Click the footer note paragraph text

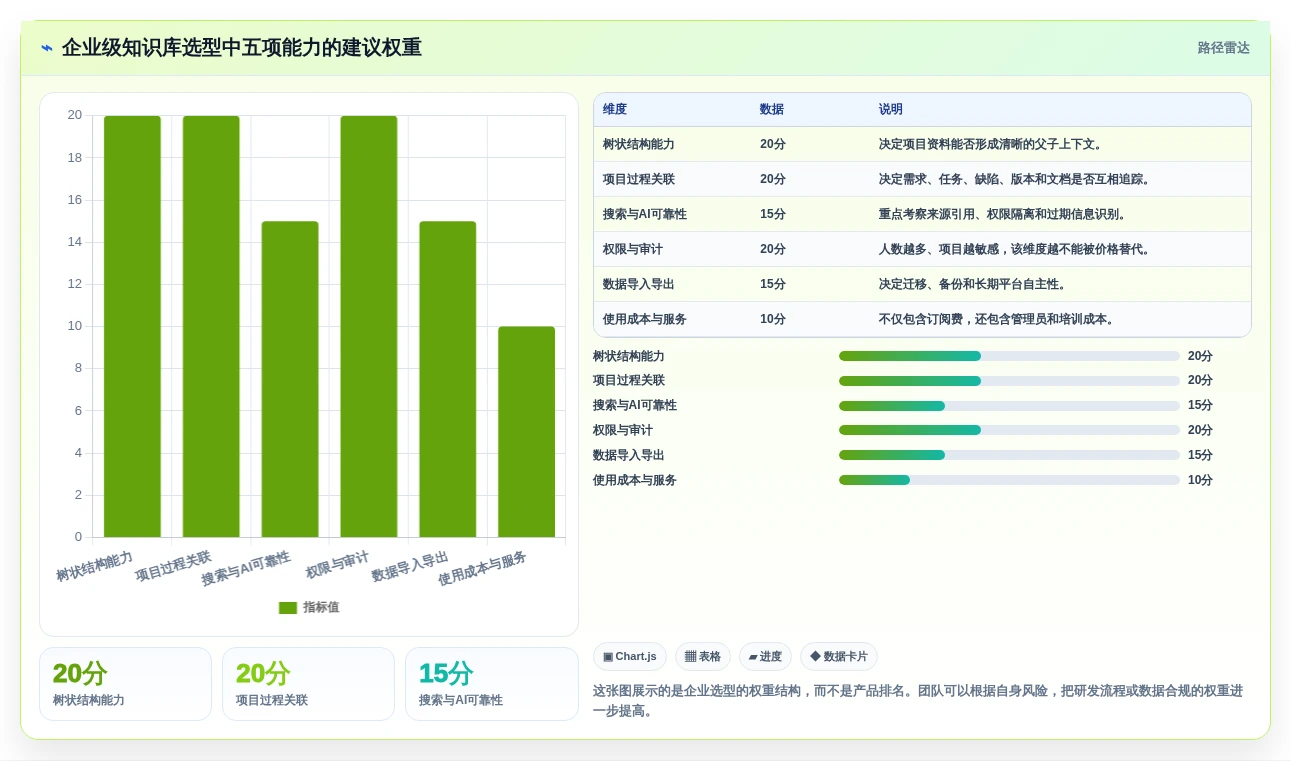pyautogui.click(x=918, y=701)
